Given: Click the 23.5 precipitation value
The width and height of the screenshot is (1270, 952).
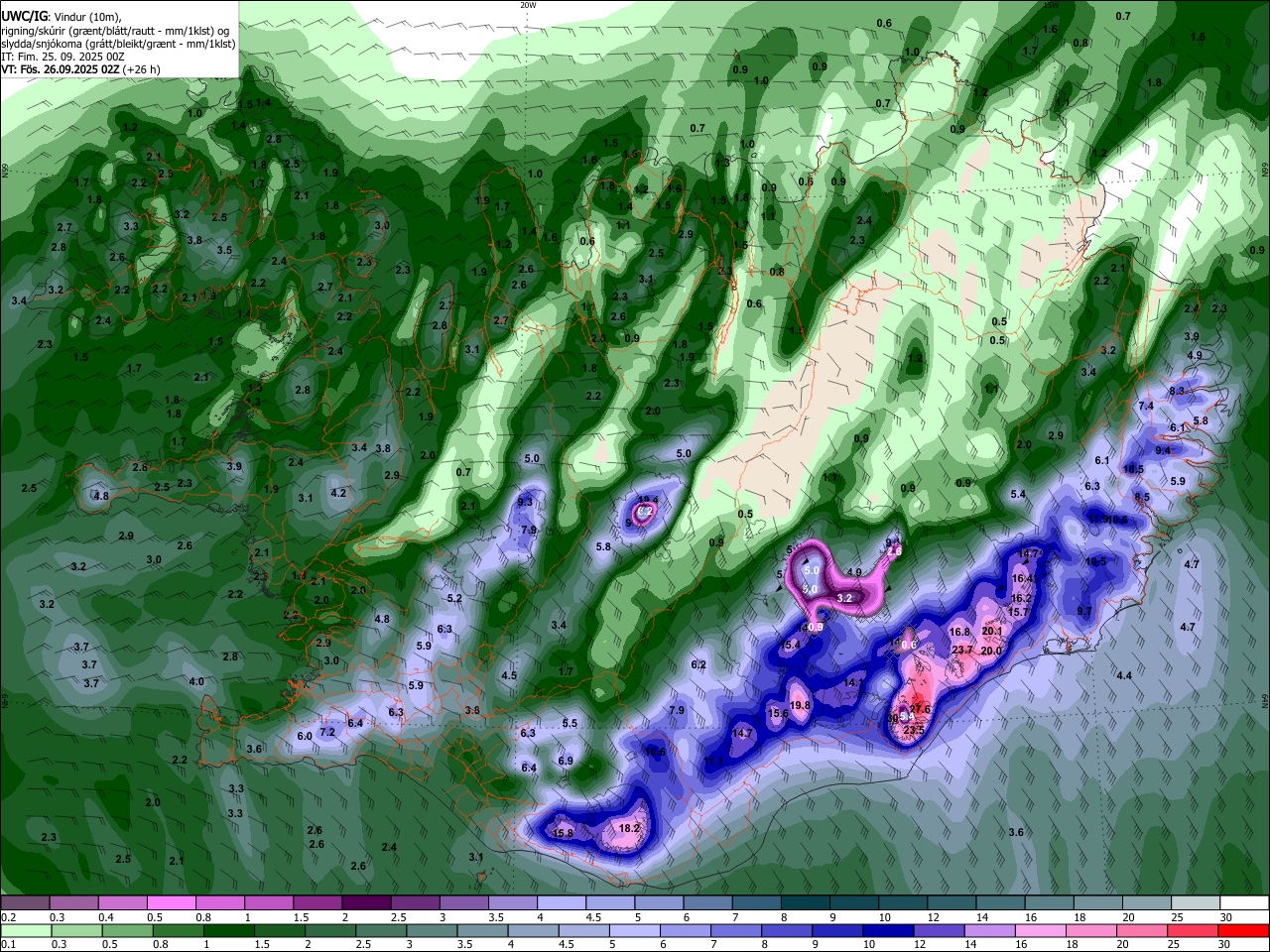Looking at the screenshot, I should [914, 730].
